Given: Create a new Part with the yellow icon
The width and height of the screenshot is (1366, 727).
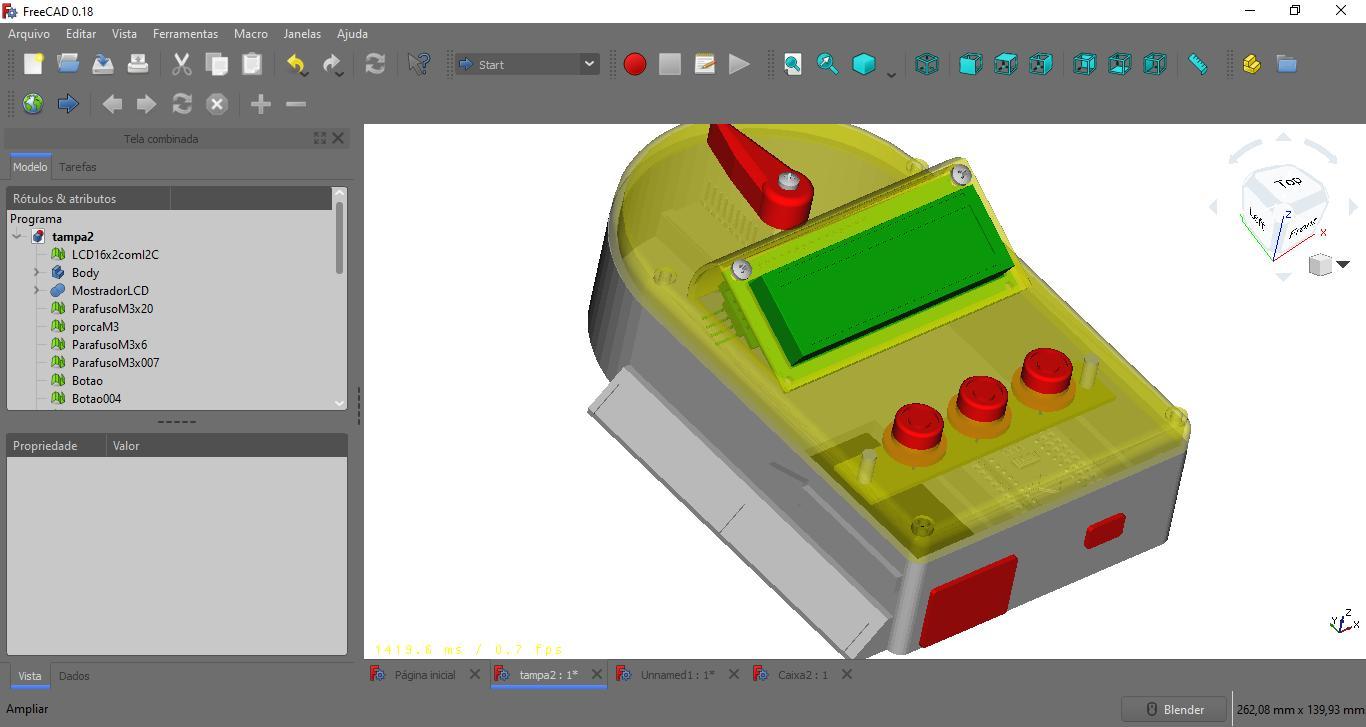Looking at the screenshot, I should pos(1251,64).
